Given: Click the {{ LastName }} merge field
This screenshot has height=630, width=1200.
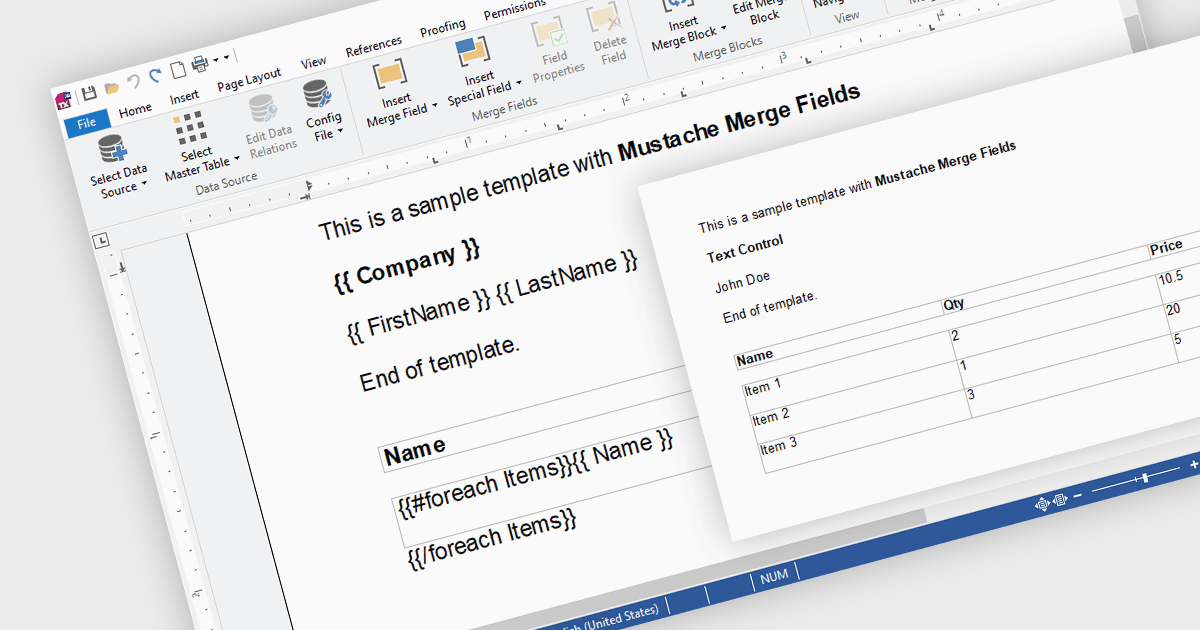Looking at the screenshot, I should (567, 279).
